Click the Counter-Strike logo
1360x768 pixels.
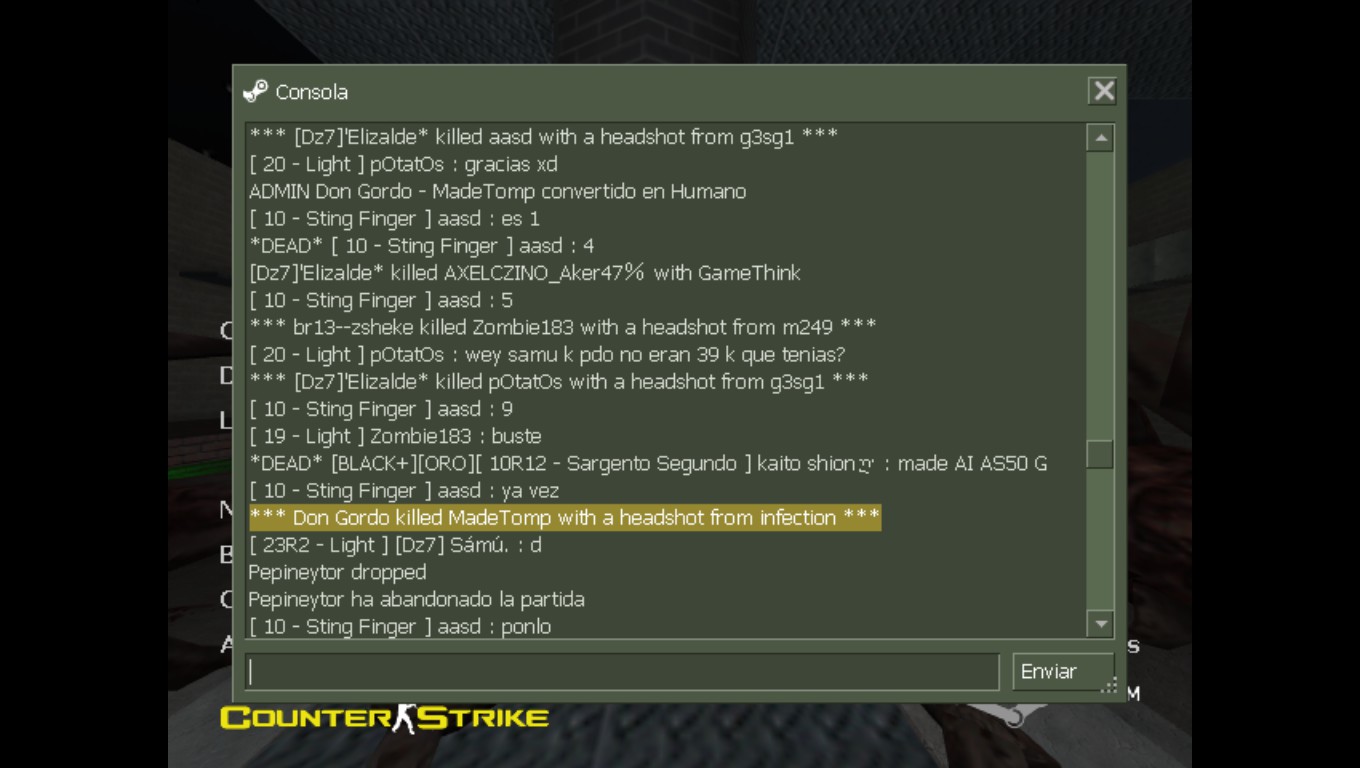pos(385,718)
